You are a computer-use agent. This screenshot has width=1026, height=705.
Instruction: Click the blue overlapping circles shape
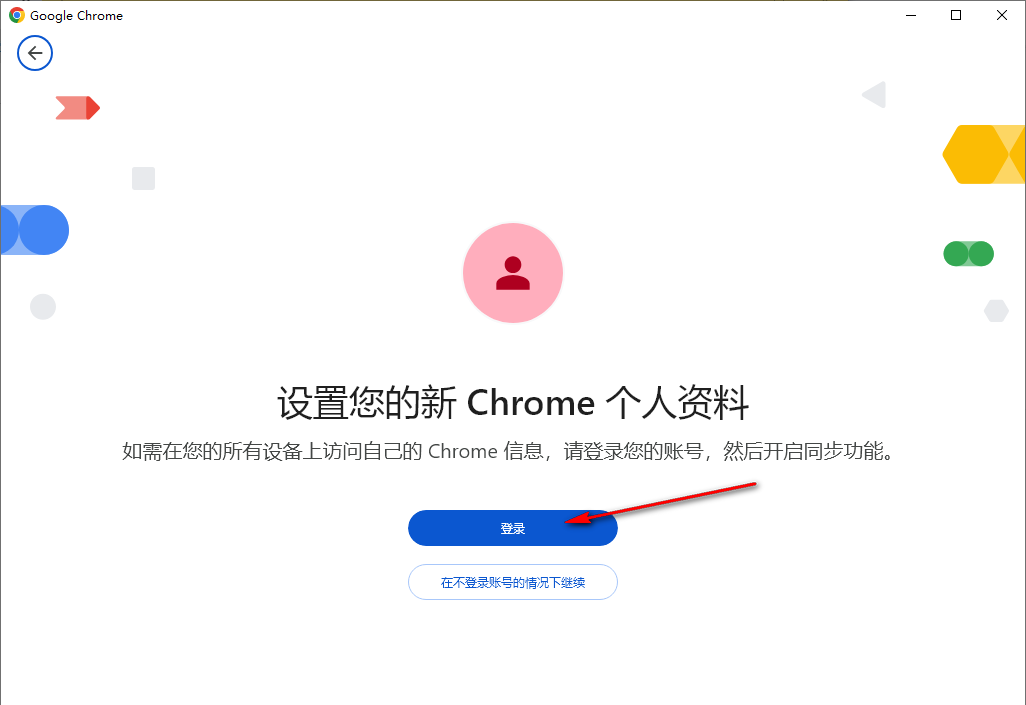coord(35,230)
